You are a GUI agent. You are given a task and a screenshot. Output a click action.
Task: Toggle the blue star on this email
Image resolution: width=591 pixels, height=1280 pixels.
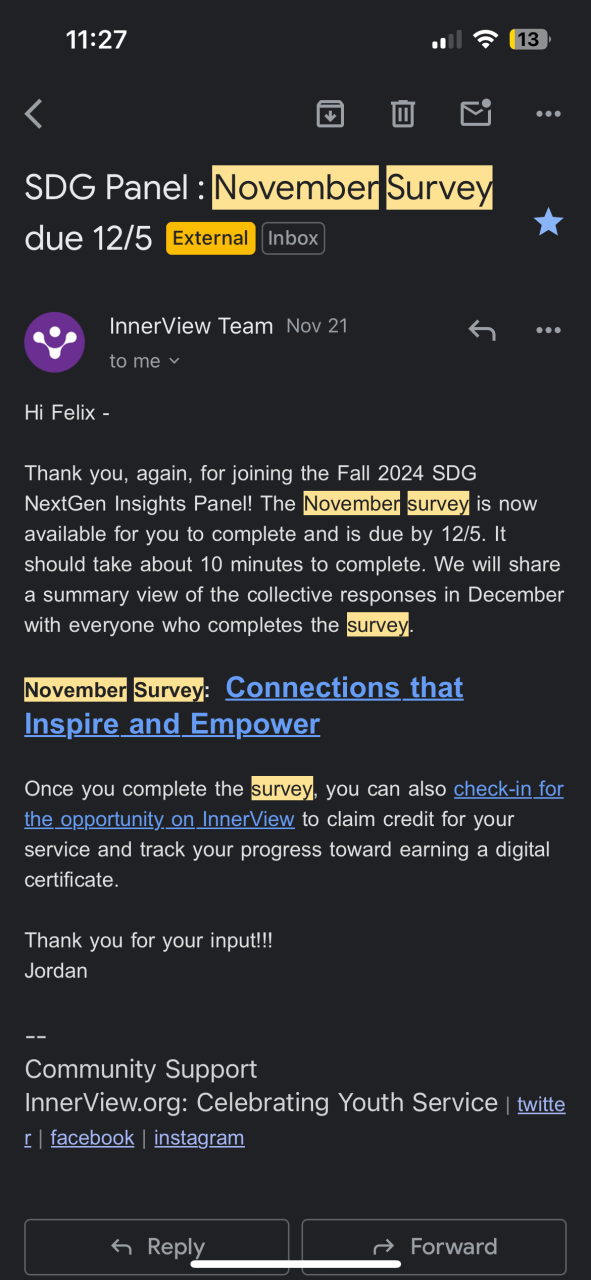click(548, 221)
